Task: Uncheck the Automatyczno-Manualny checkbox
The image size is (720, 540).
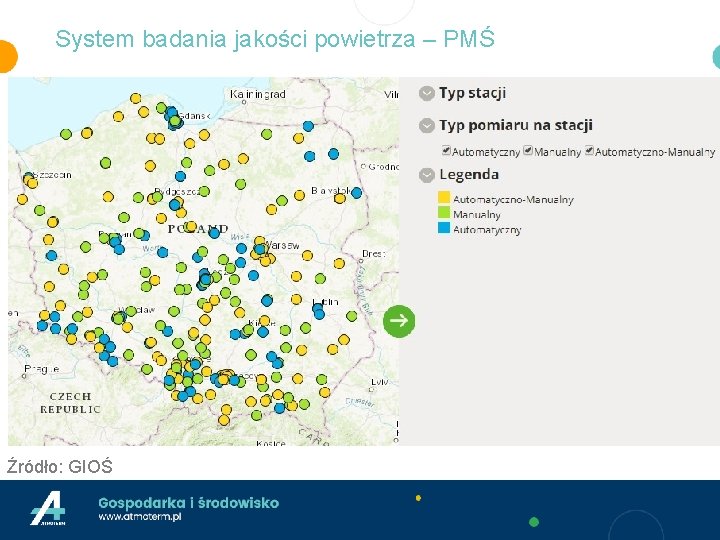Action: point(589,150)
